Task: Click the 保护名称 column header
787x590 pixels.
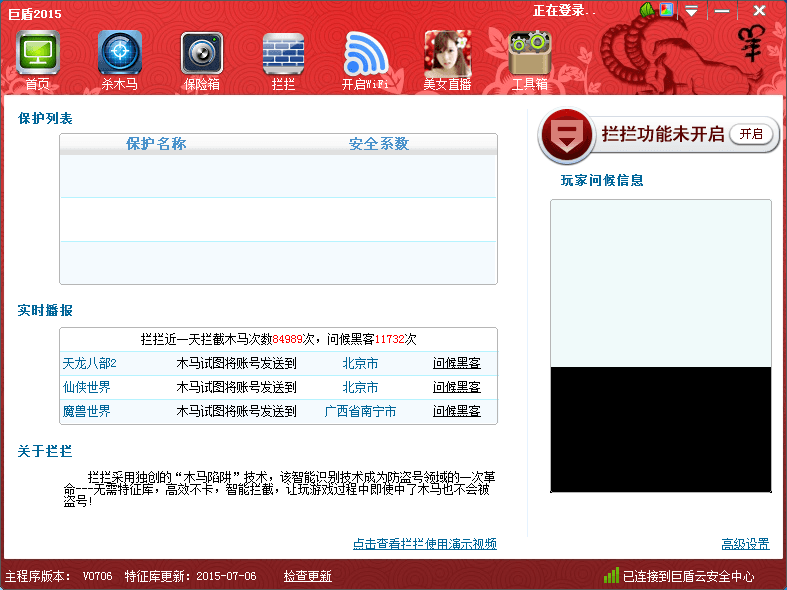Action: 156,144
